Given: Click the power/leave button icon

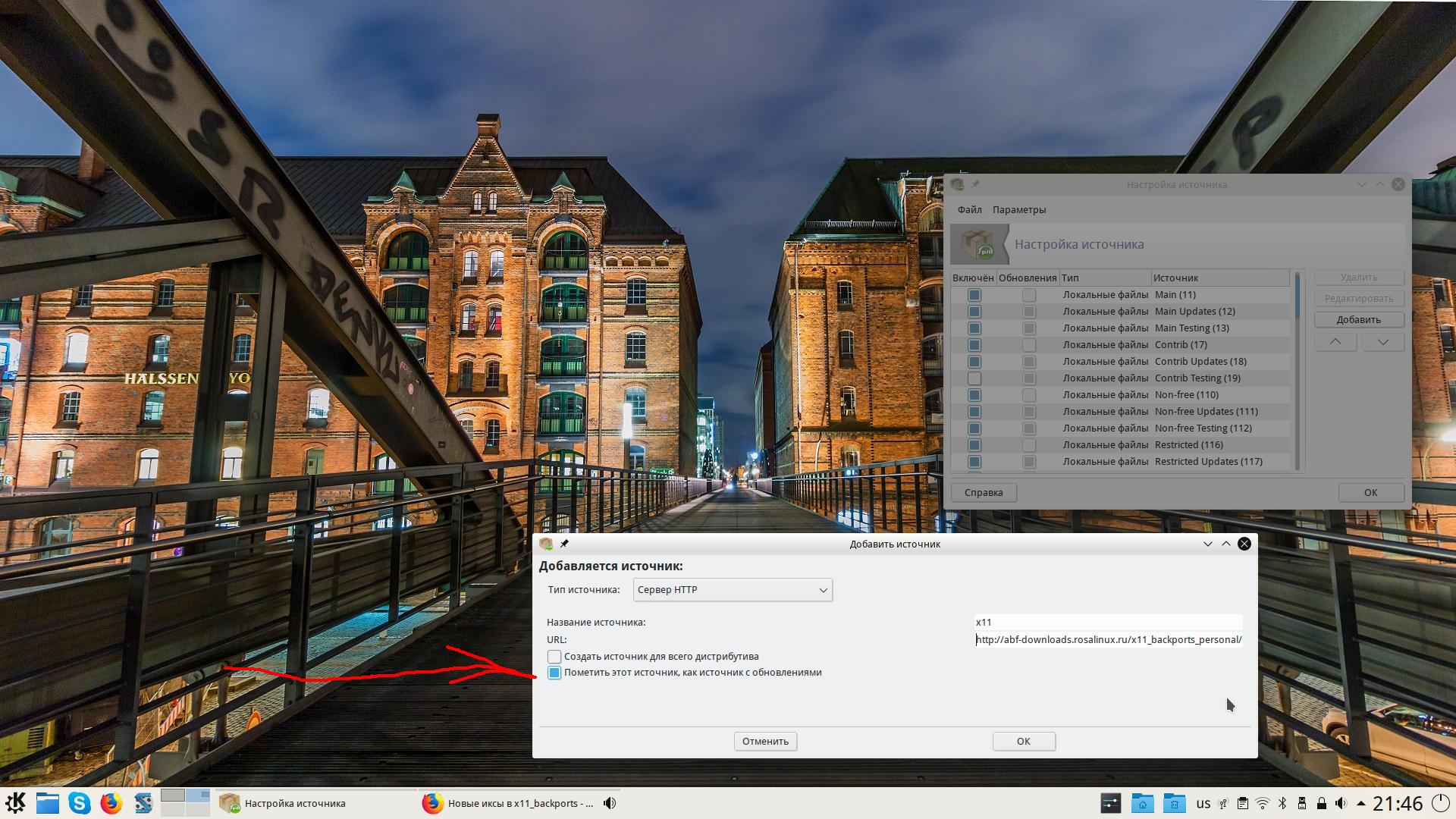Looking at the screenshot, I should point(1442,802).
